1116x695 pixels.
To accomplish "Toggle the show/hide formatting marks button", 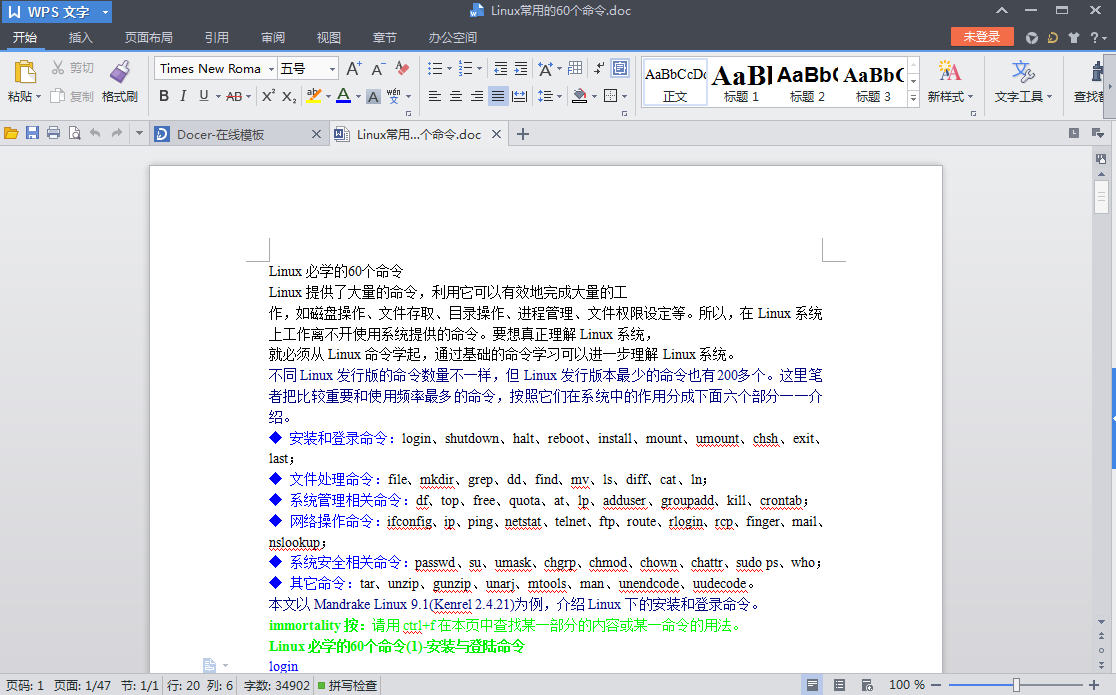I will pos(599,68).
